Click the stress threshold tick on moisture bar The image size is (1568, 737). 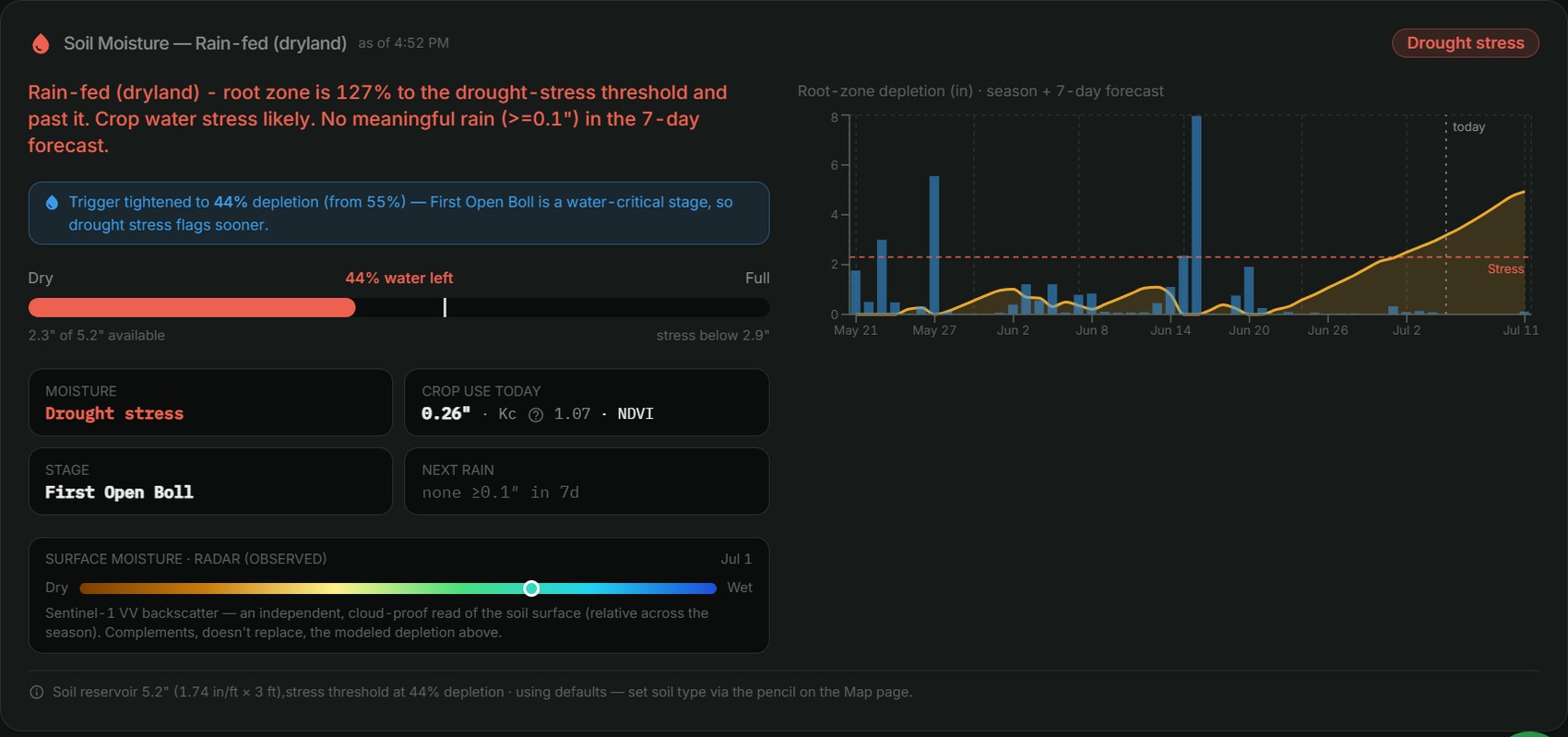(445, 308)
